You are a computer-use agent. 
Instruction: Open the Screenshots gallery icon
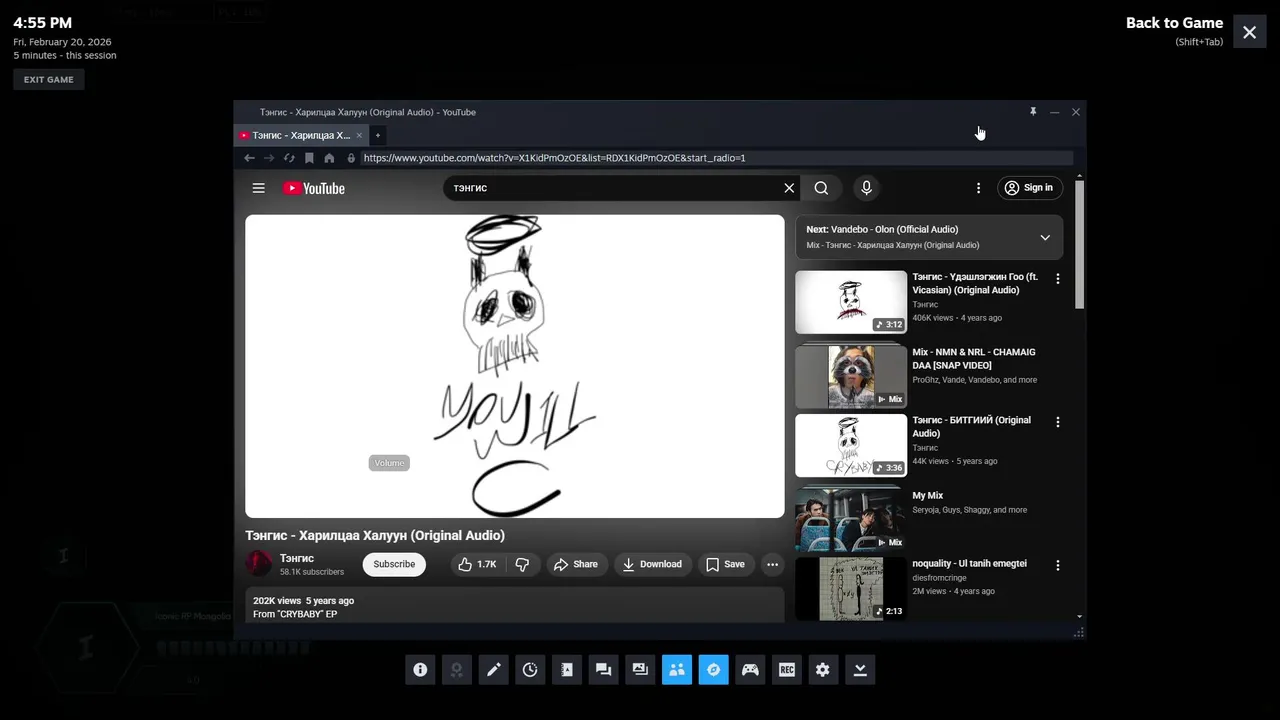(640, 670)
